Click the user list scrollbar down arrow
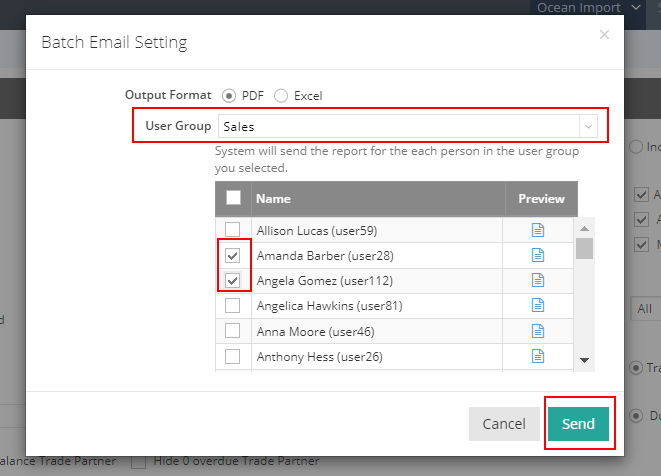The height and width of the screenshot is (476, 661). coord(585,360)
